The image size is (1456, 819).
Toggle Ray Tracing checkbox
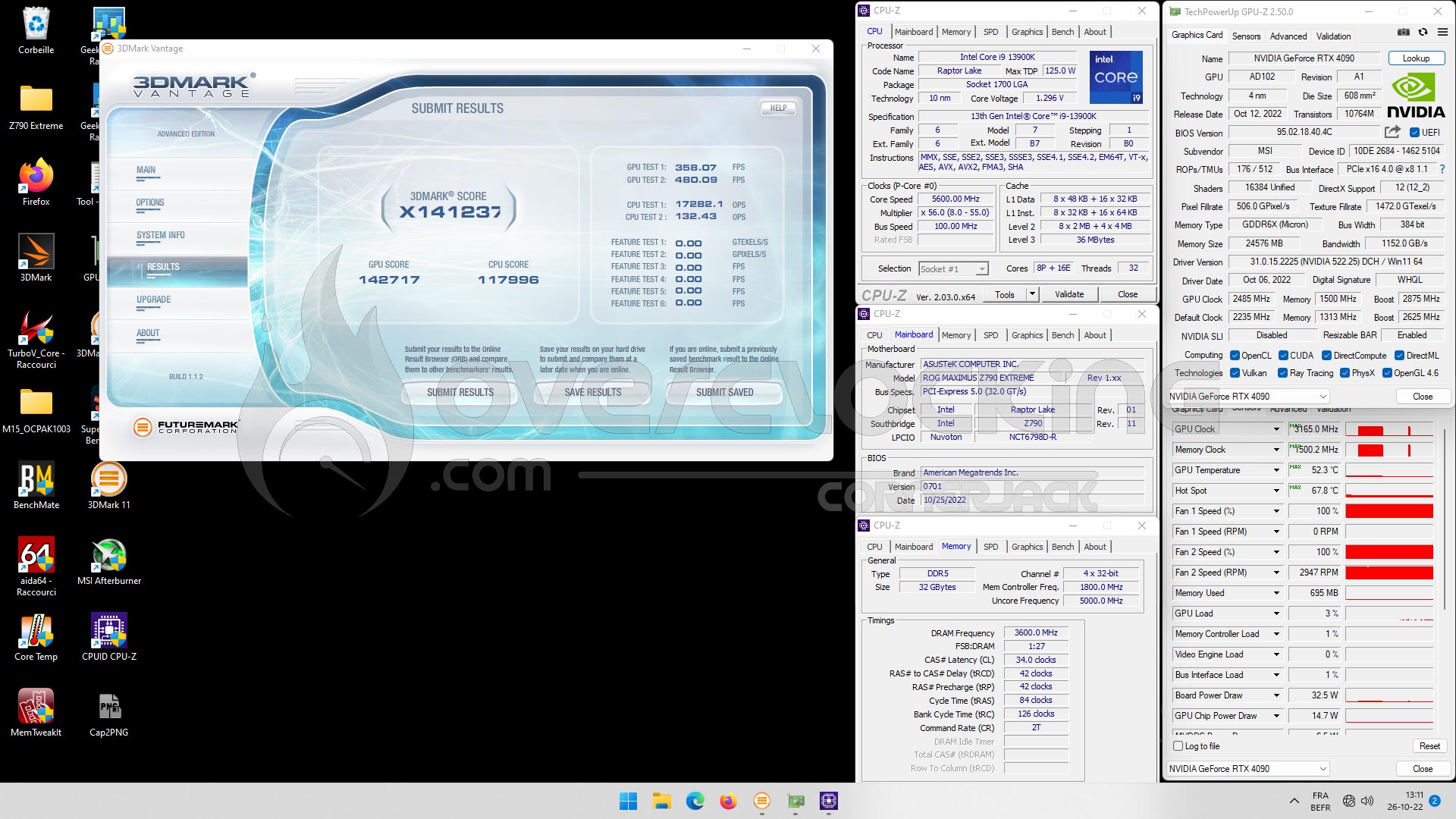point(1282,373)
